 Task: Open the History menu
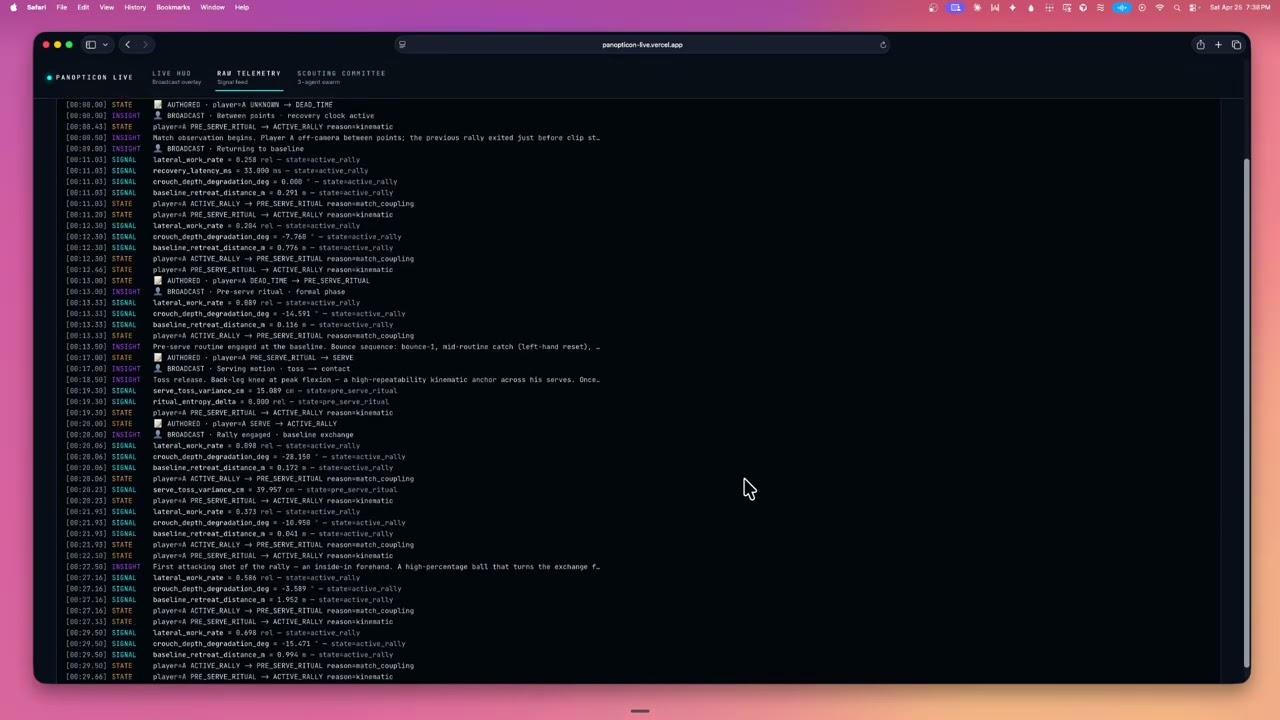click(135, 7)
